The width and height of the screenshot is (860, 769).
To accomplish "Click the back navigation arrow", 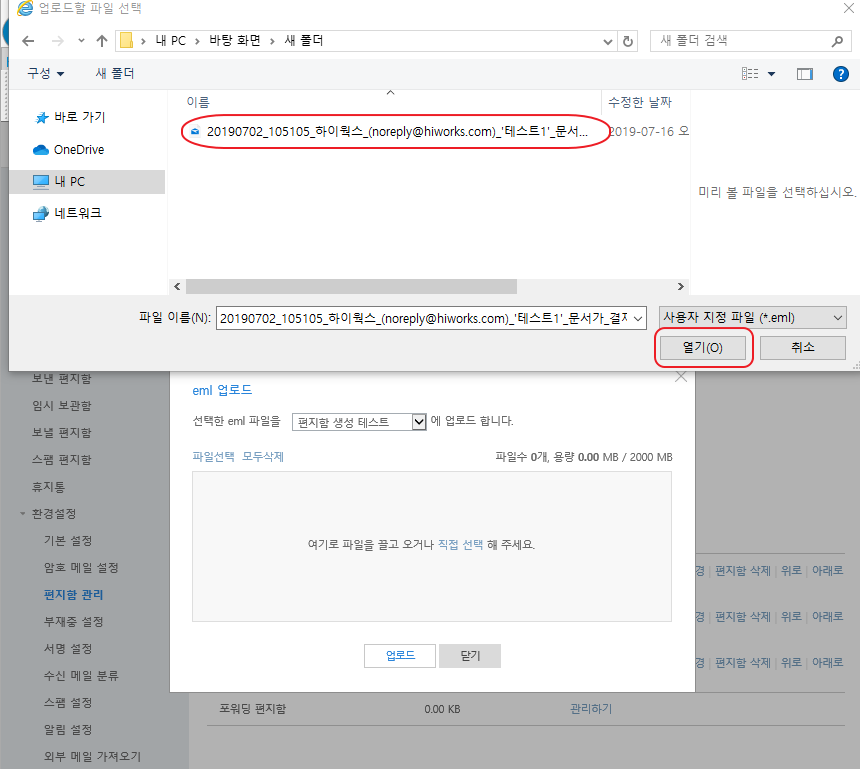I will coord(28,41).
